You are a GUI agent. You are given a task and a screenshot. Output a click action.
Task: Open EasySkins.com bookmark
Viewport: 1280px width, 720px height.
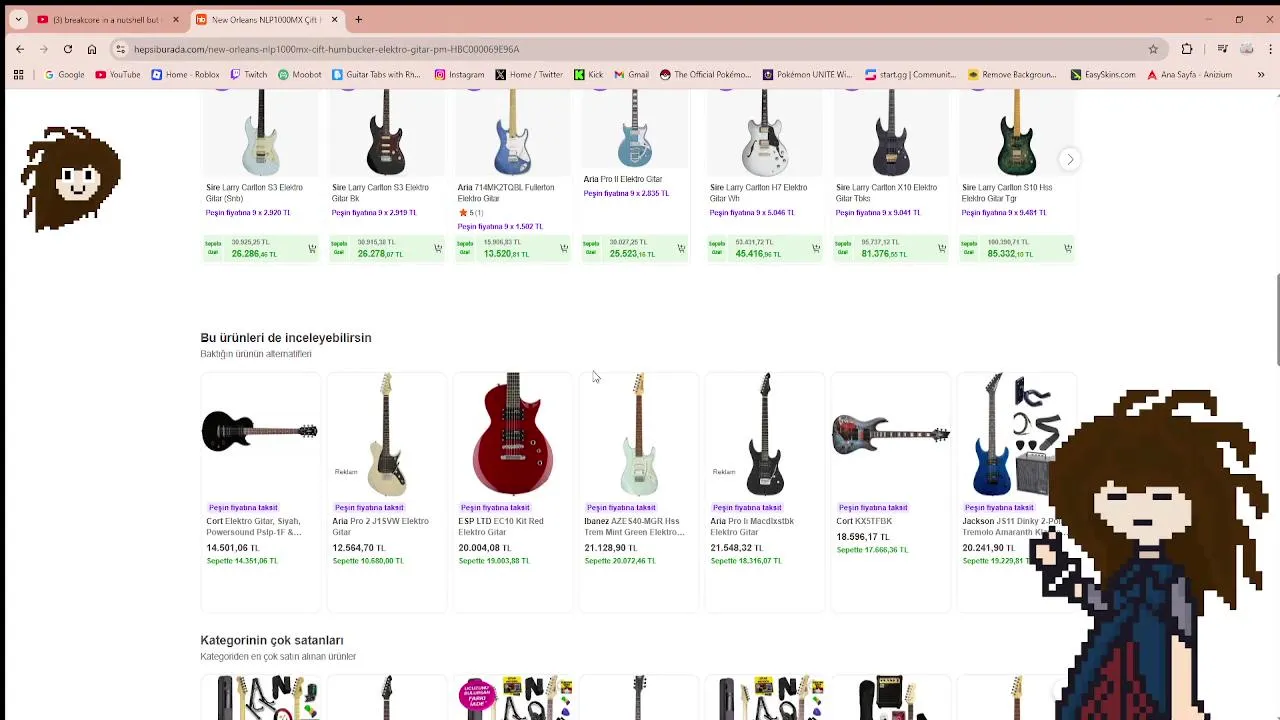click(x=1103, y=74)
